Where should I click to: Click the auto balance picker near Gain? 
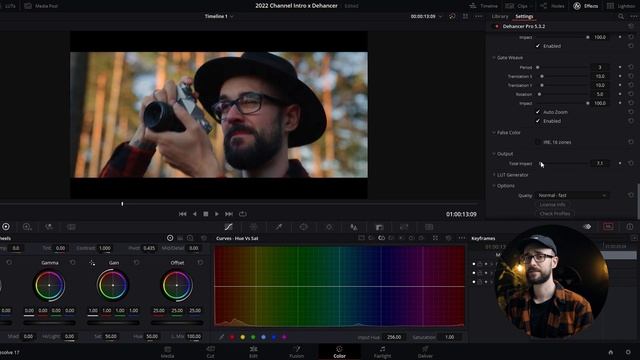point(92,263)
